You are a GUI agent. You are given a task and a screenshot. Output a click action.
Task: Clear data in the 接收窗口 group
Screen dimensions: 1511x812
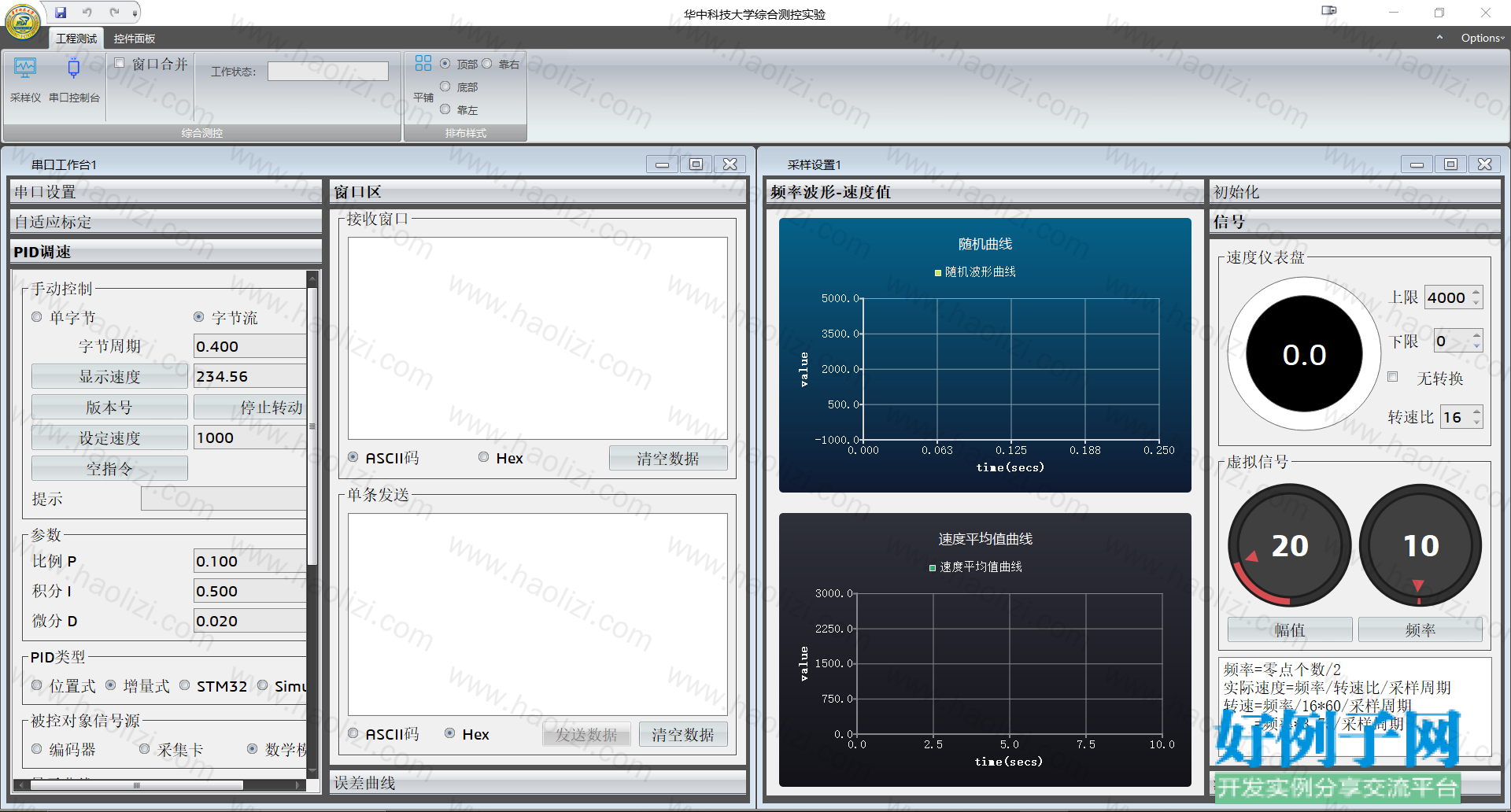668,459
